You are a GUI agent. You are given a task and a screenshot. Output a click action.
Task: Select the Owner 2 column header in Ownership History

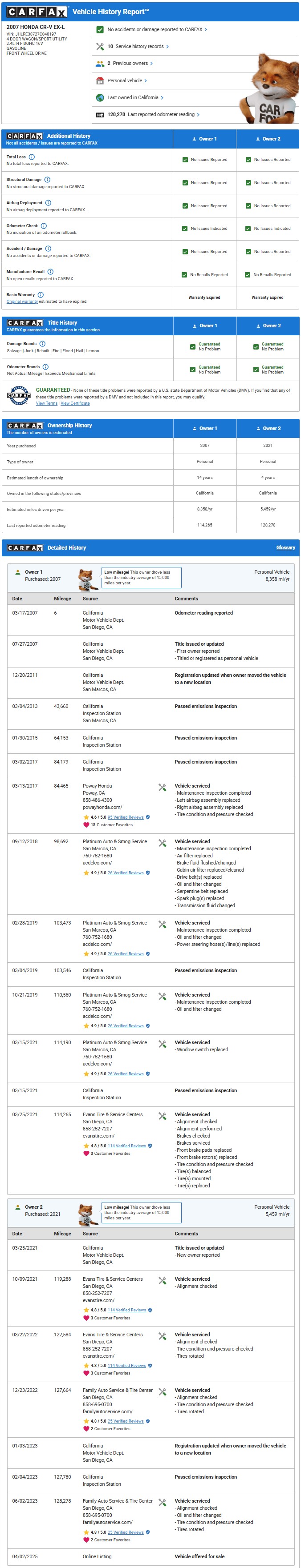pos(268,429)
